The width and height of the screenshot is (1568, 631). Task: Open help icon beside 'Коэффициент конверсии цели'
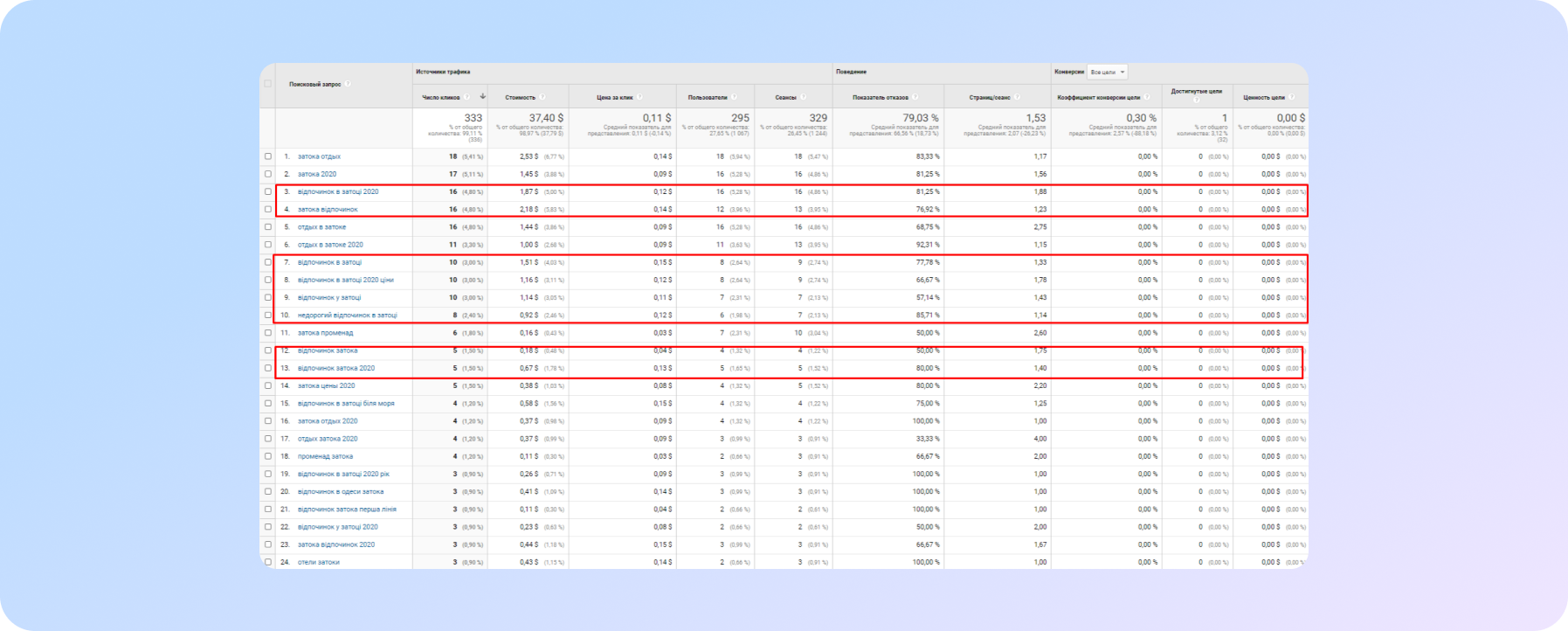pos(1147,97)
